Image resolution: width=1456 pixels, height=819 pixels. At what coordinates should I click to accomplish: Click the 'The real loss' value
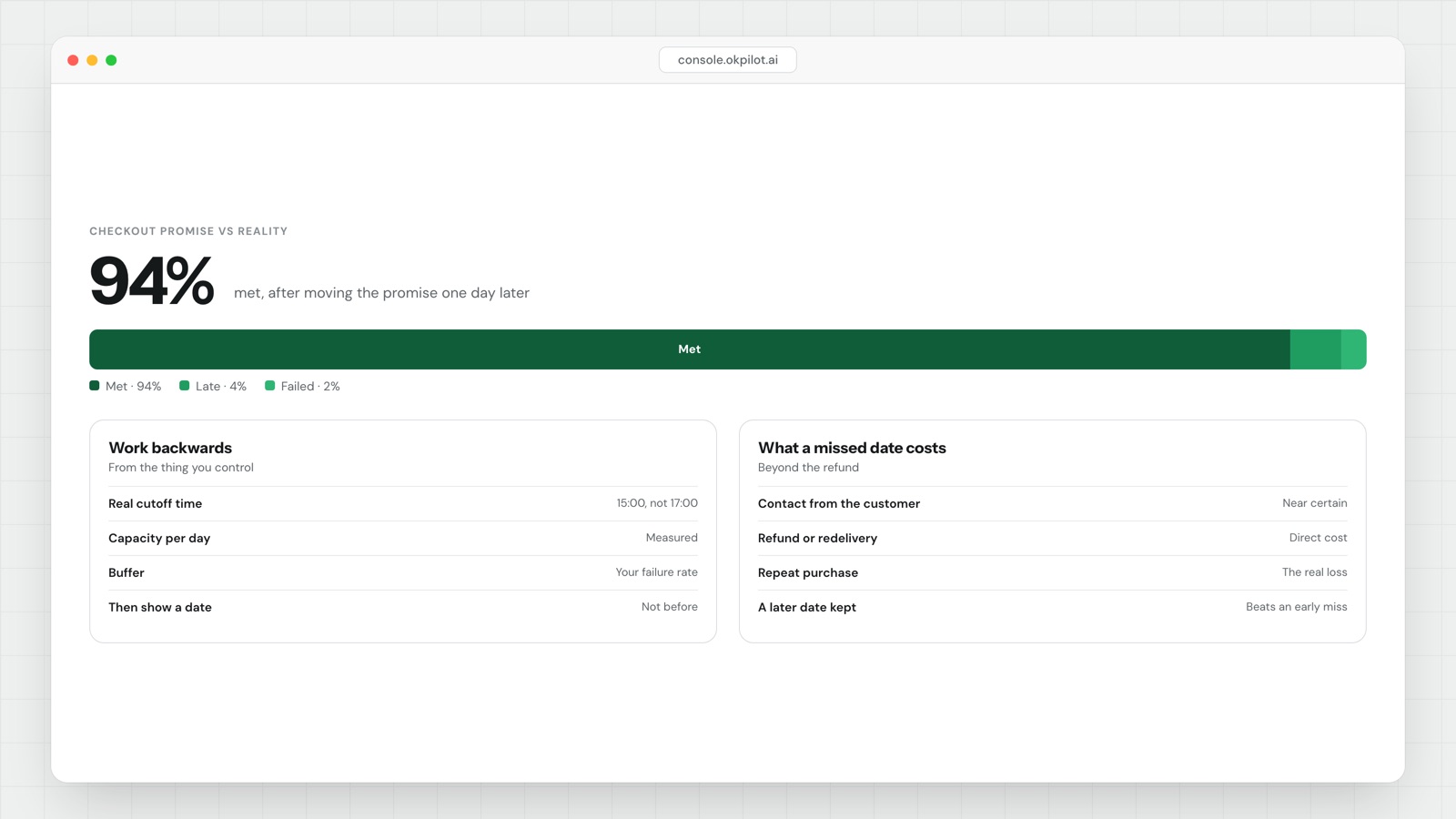point(1315,572)
